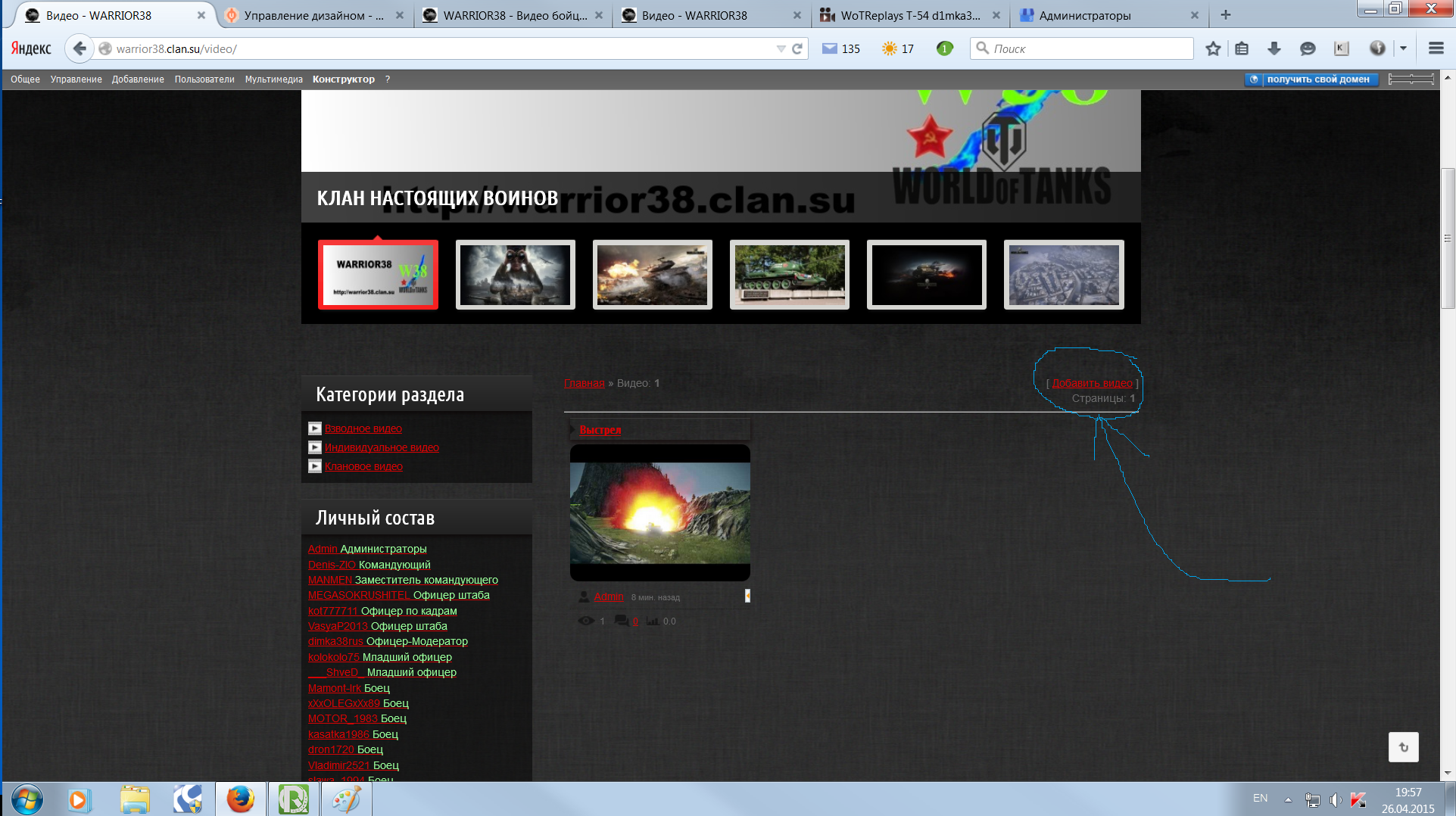Click the Yandex logo in the toolbar
1456x816 pixels.
tap(31, 48)
